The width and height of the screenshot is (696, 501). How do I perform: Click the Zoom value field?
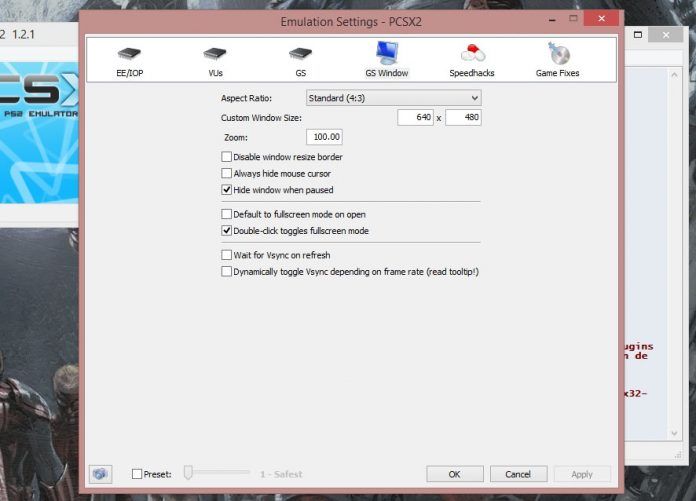pyautogui.click(x=324, y=137)
